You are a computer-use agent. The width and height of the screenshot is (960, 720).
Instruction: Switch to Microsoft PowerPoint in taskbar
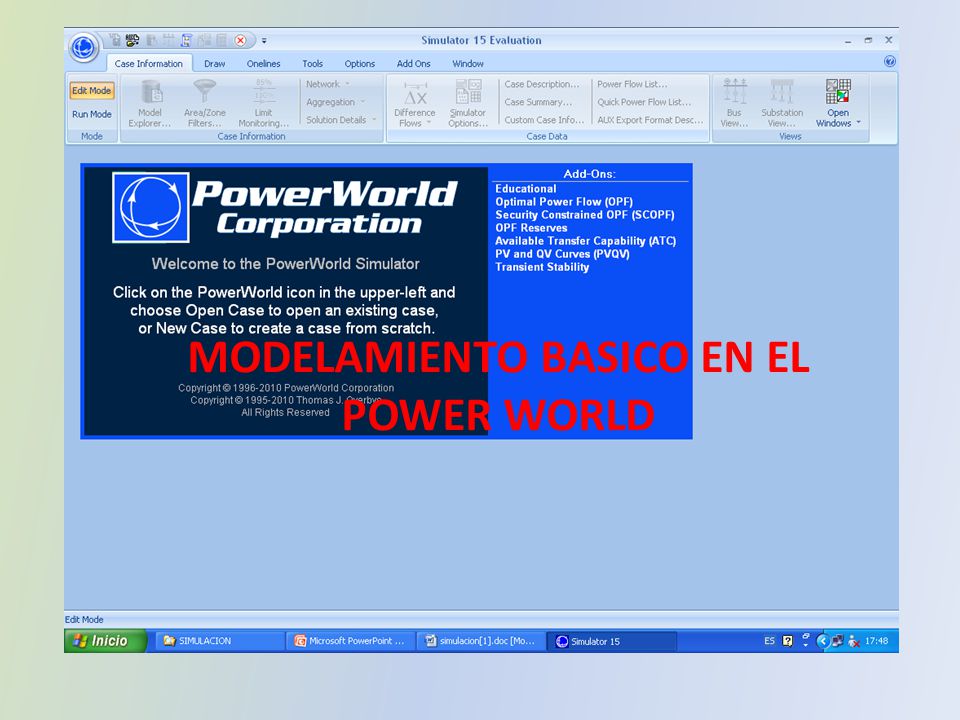tap(350, 641)
